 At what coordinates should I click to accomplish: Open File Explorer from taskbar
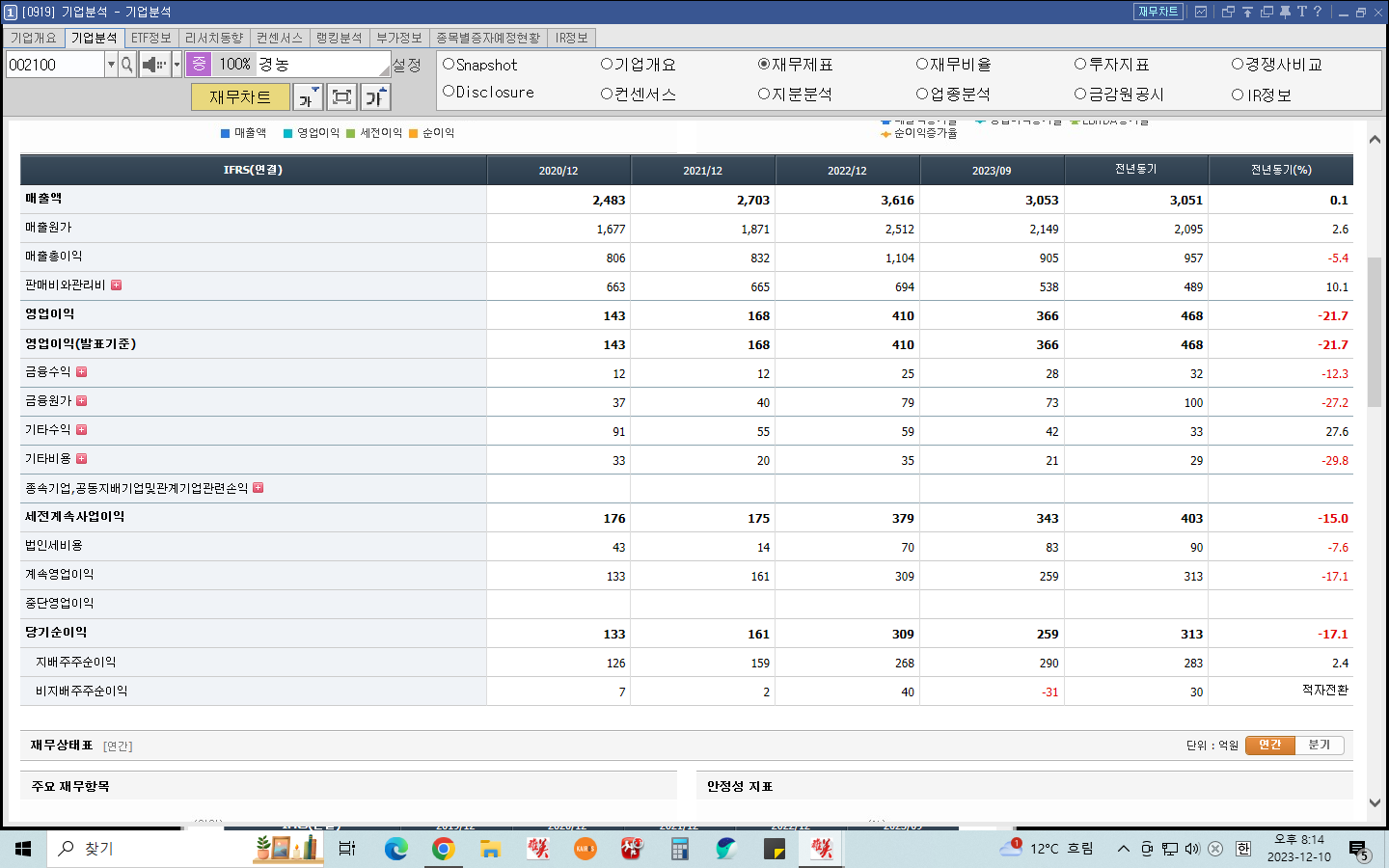pos(490,849)
